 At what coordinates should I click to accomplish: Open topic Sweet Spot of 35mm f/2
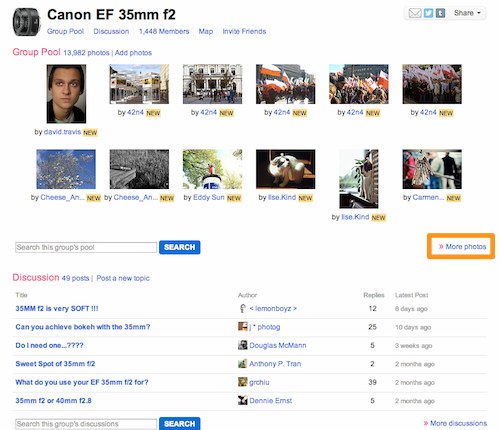coord(55,363)
